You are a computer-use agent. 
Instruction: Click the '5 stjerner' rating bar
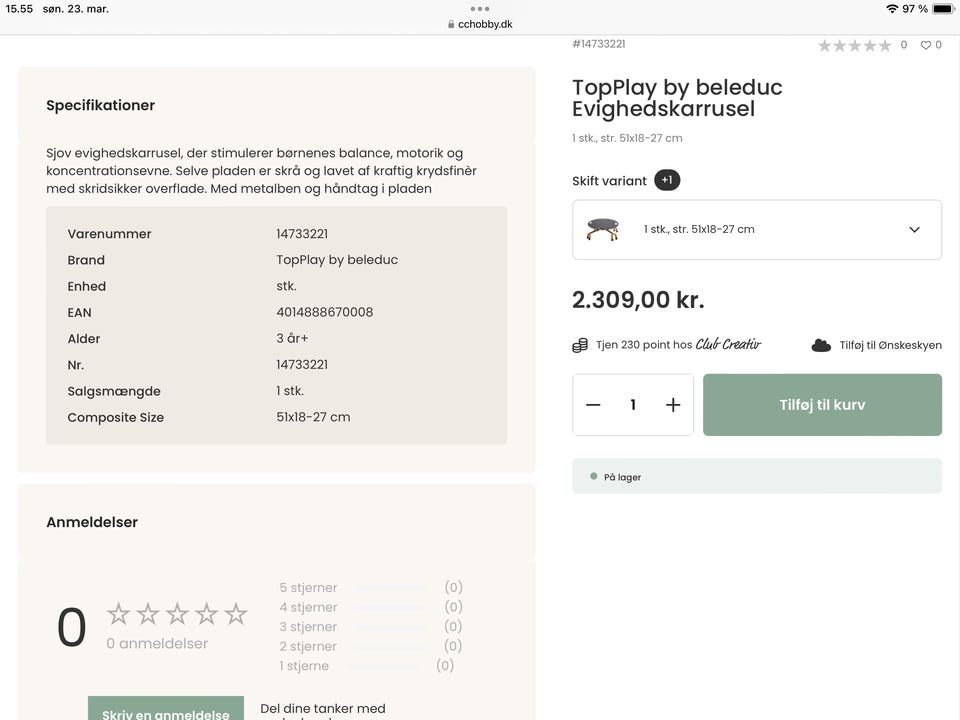[390, 588]
